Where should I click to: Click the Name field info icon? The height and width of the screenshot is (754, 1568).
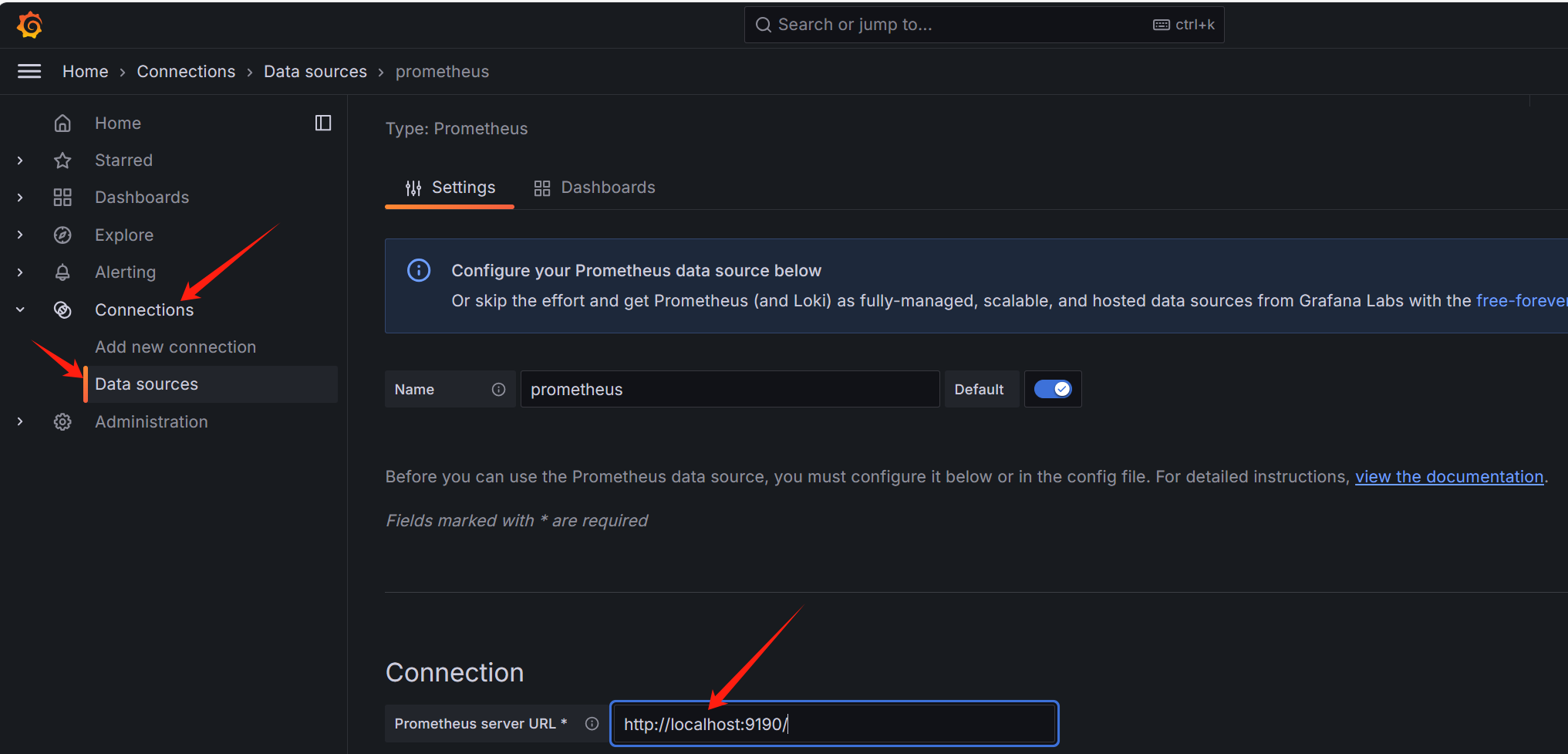pos(499,390)
